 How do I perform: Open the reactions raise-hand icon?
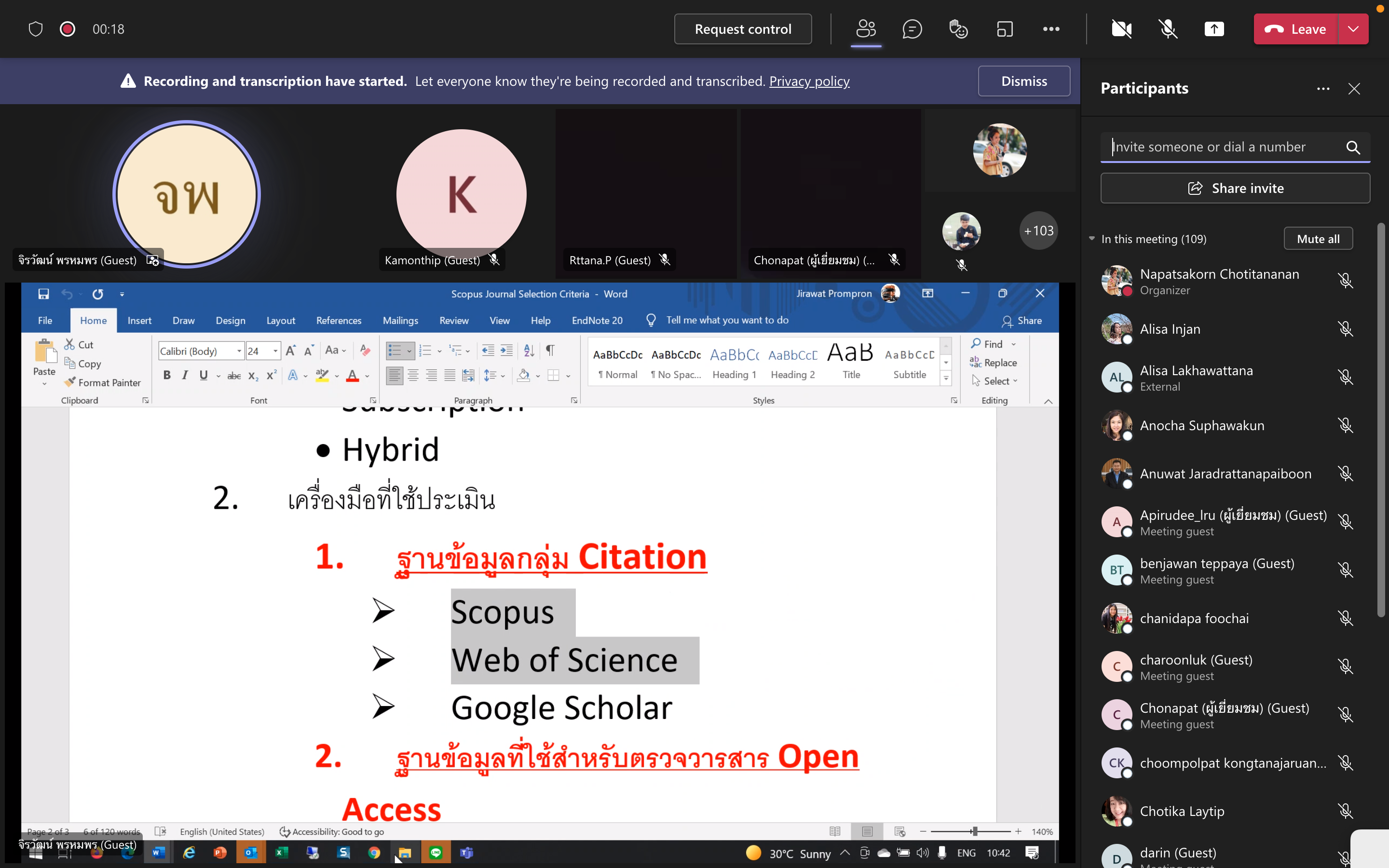pos(958,29)
